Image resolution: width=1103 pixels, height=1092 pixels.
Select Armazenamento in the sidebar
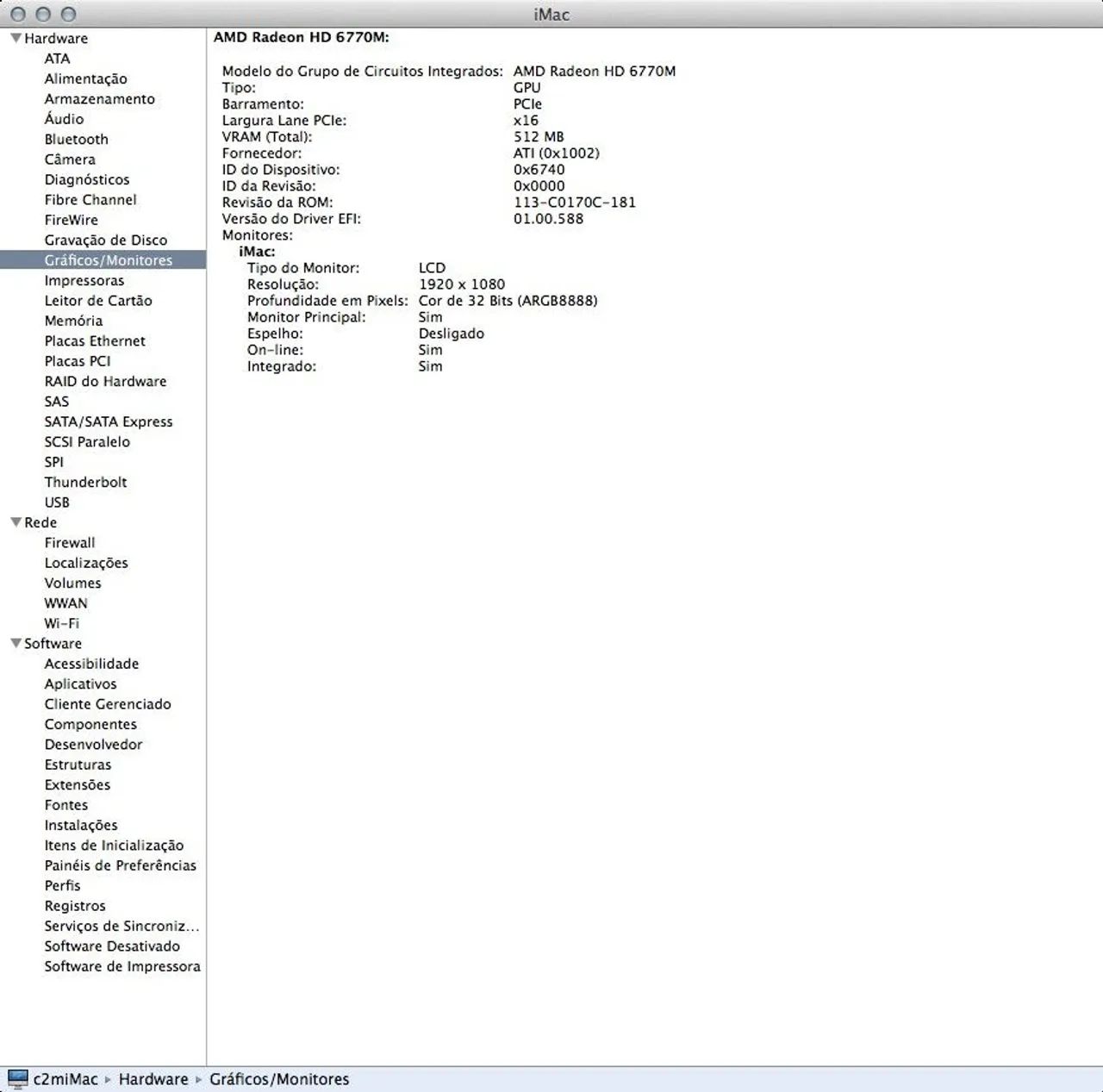pos(99,99)
